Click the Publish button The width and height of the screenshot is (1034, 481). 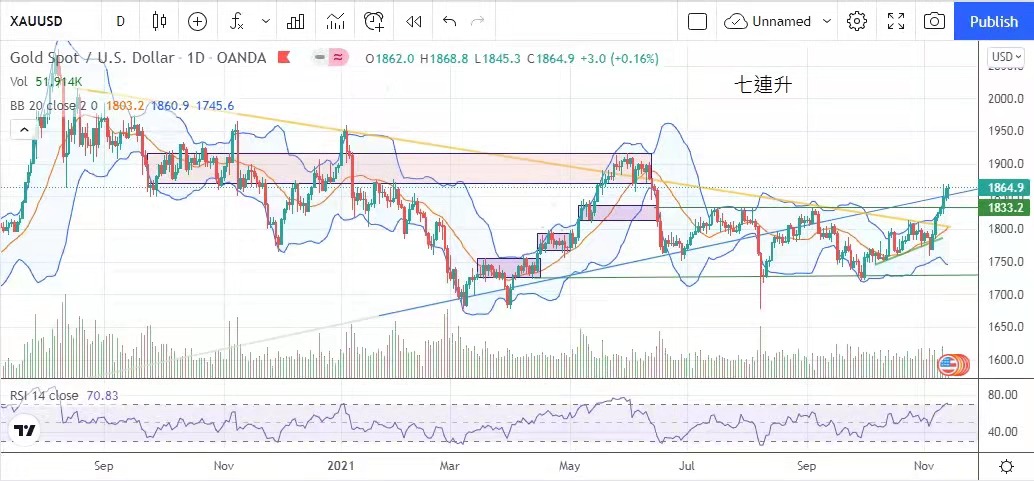(993, 21)
